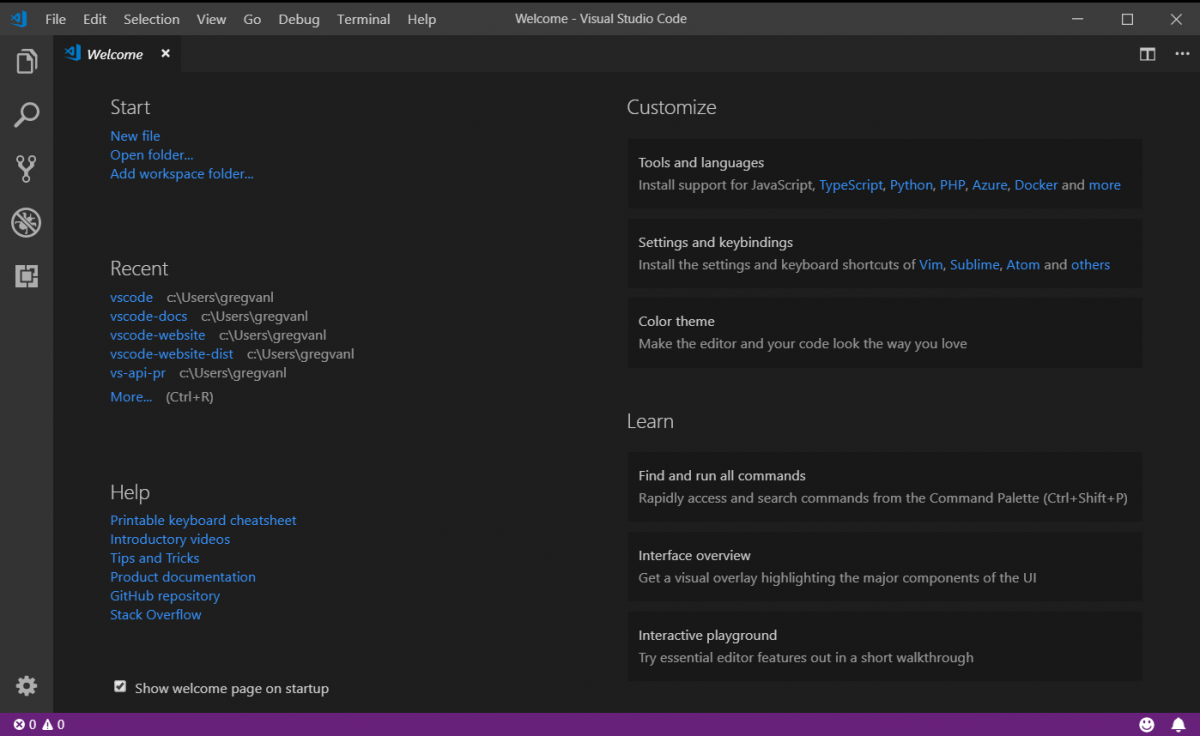Click the settings gear icon
1200x736 pixels.
pyautogui.click(x=26, y=686)
